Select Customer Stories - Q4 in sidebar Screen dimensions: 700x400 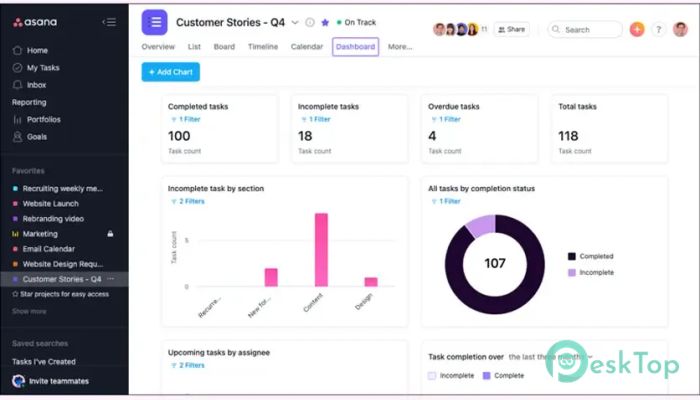pos(64,279)
